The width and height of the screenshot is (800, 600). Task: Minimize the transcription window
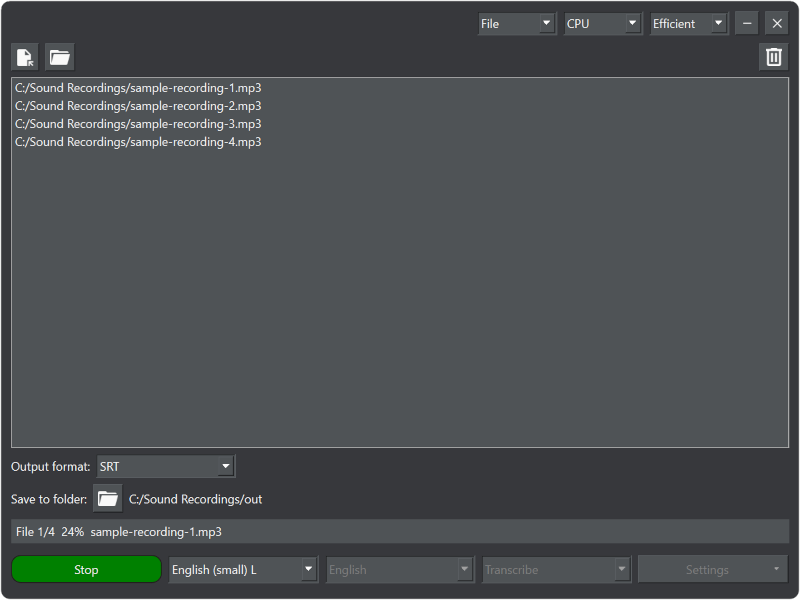tap(747, 23)
